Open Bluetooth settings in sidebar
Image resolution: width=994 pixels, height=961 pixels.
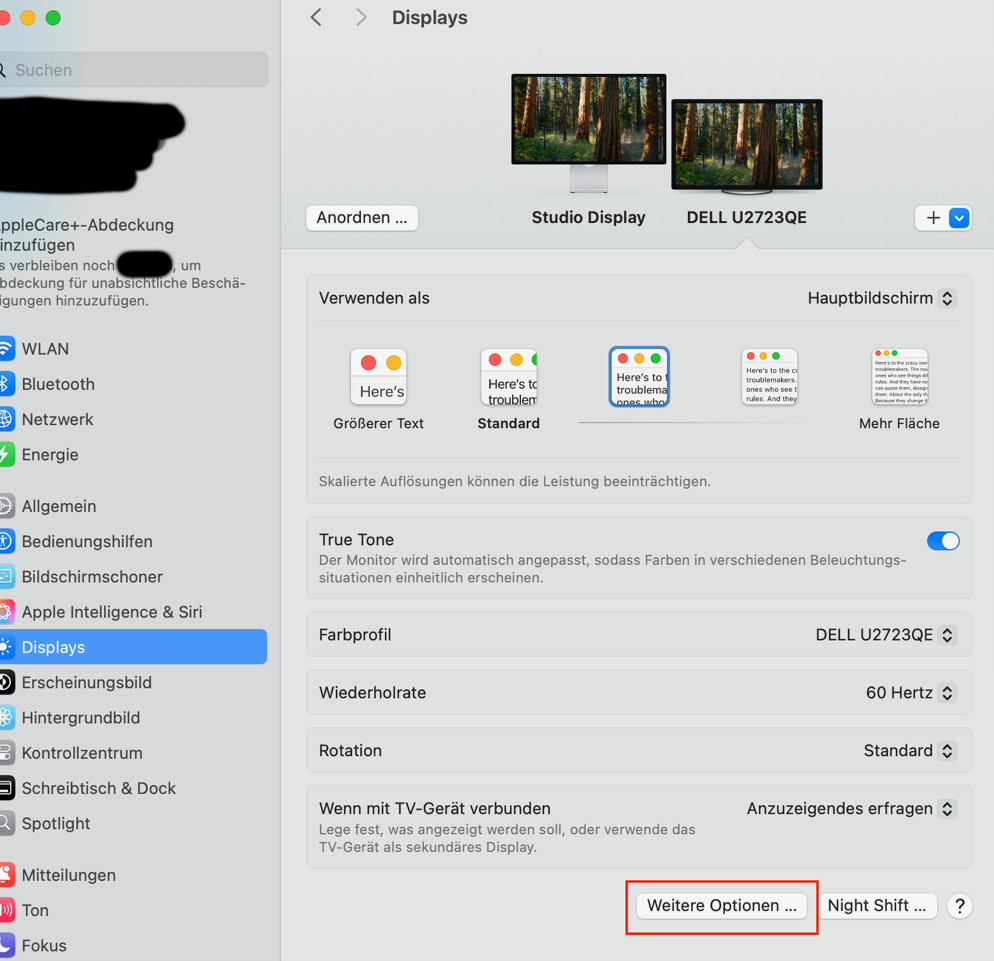point(133,384)
